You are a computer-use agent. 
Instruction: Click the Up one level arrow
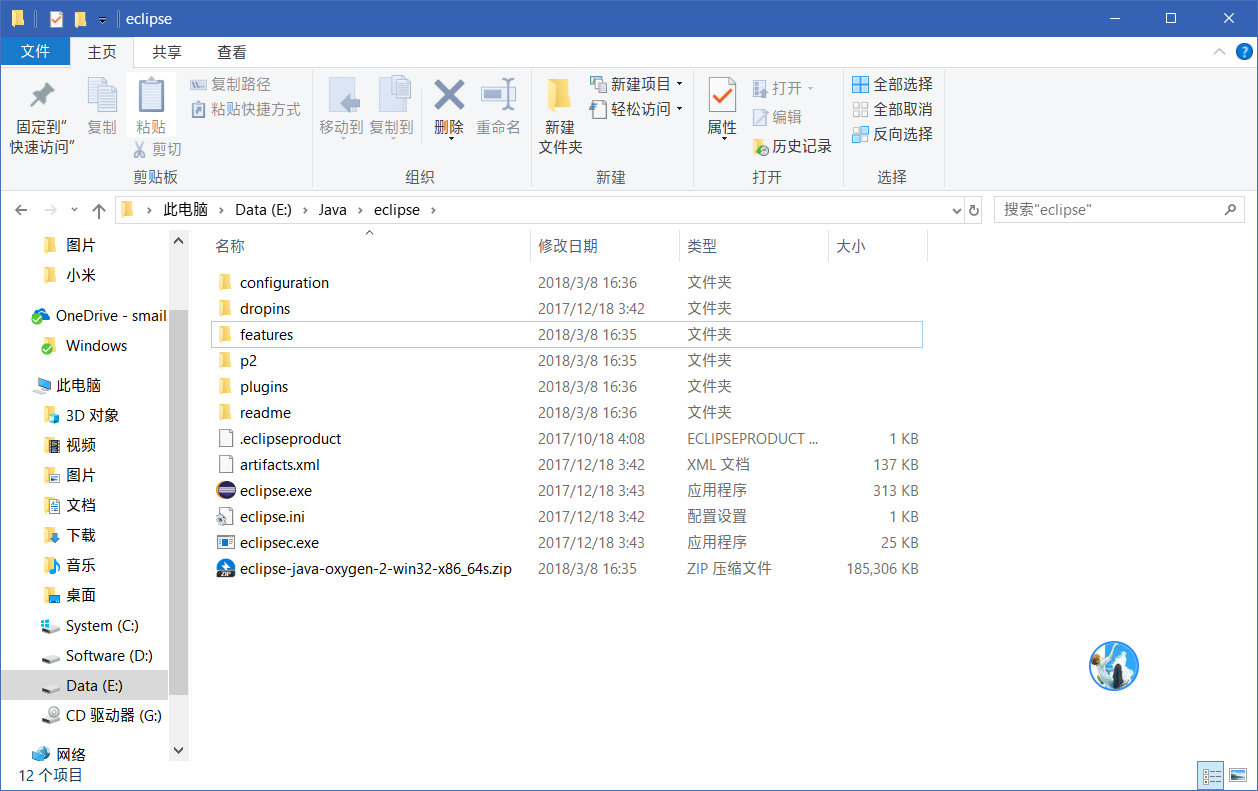click(x=98, y=210)
